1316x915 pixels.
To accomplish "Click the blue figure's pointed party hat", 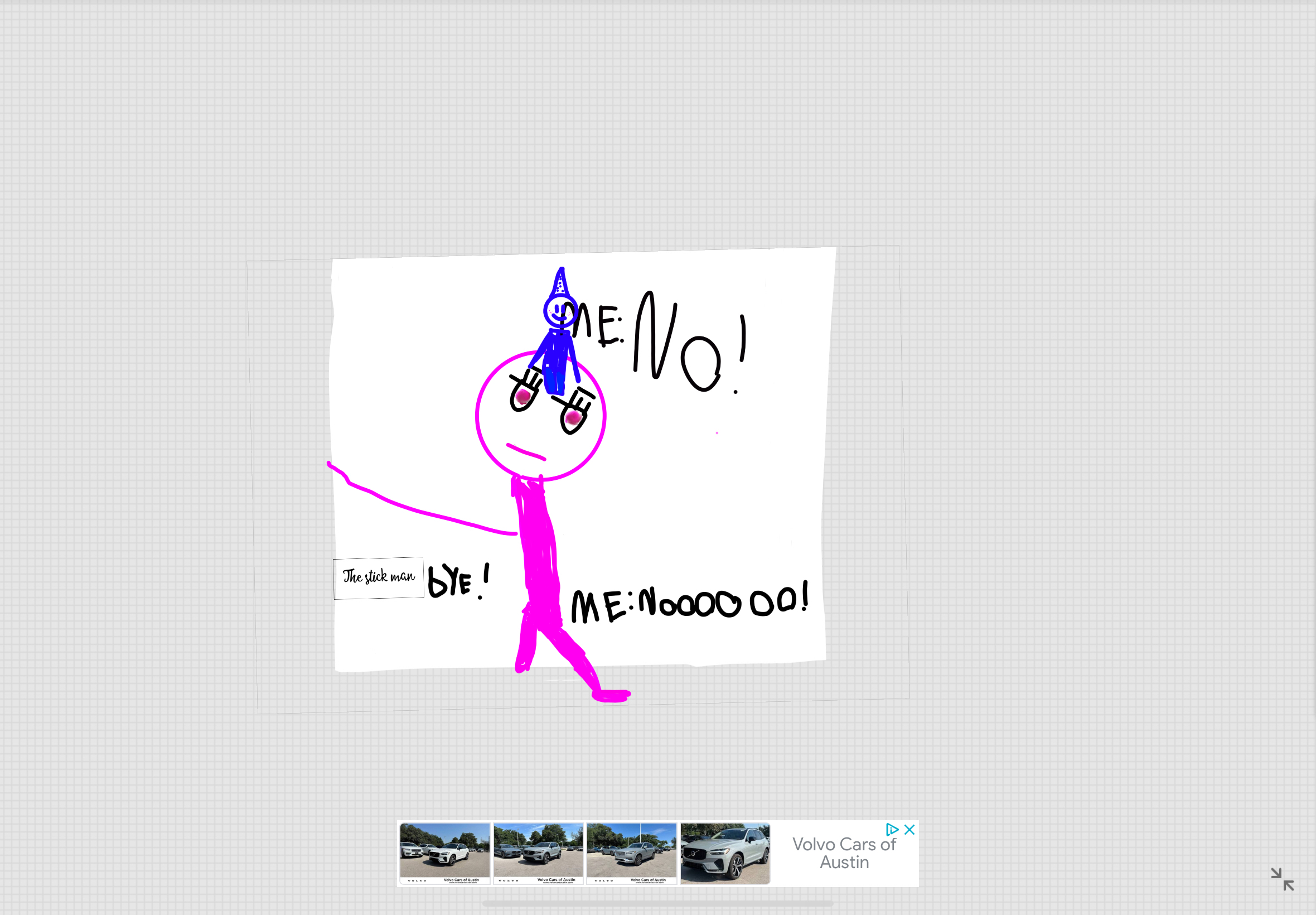I will 560,283.
